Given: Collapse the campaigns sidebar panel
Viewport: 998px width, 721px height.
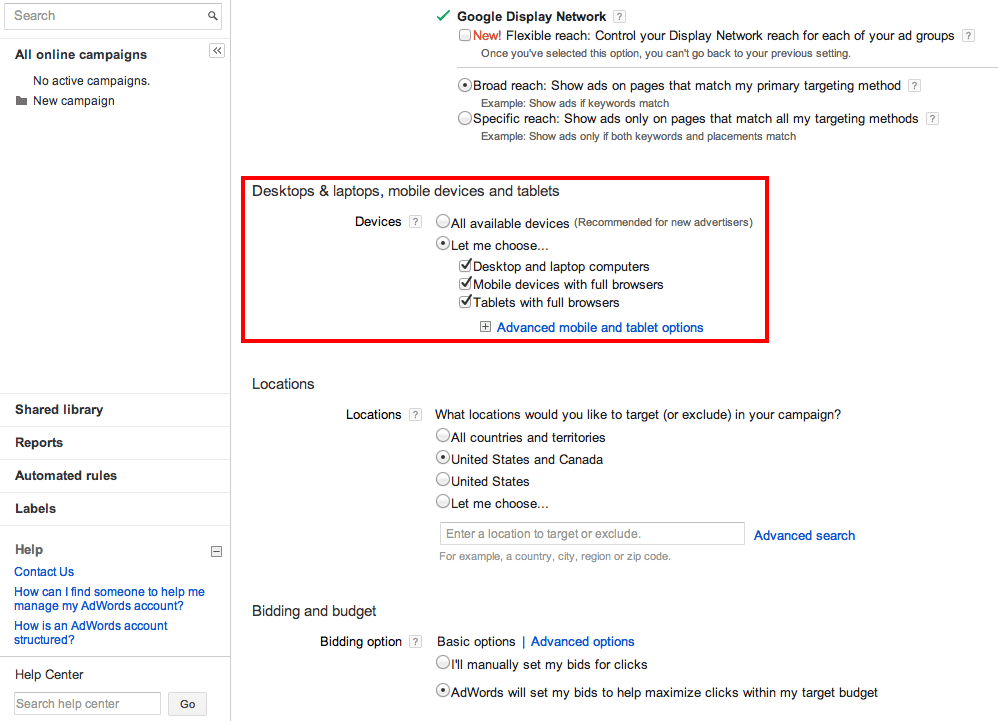Looking at the screenshot, I should (x=217, y=51).
